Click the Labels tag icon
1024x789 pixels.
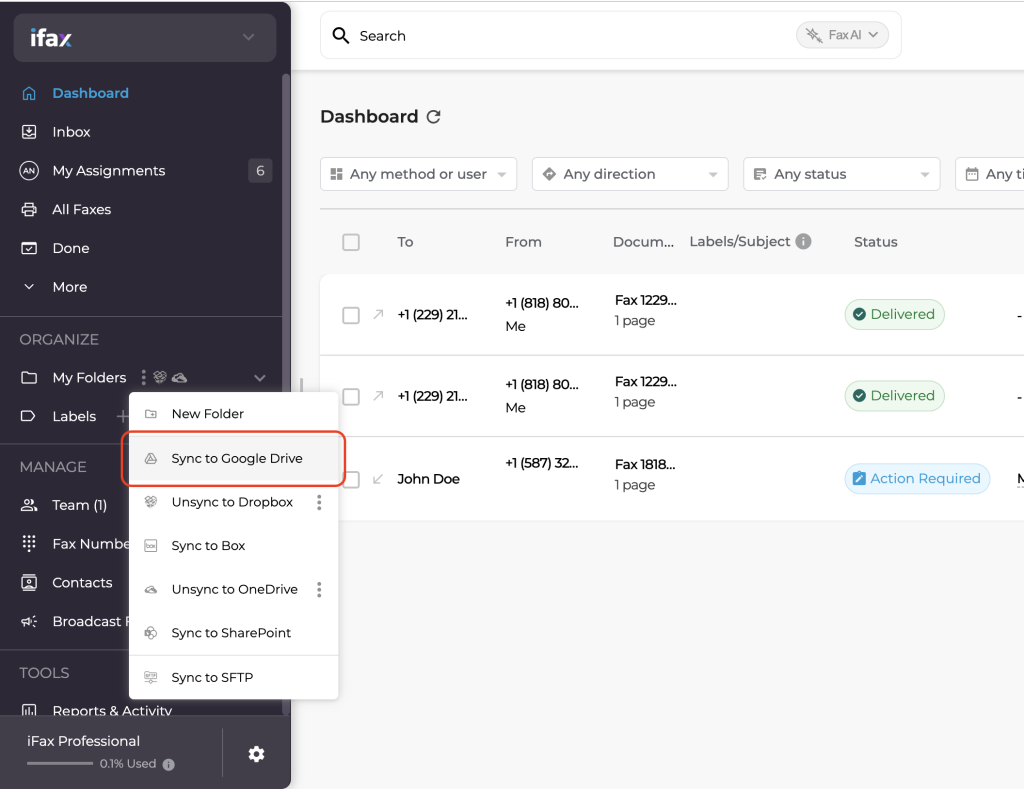[x=28, y=416]
